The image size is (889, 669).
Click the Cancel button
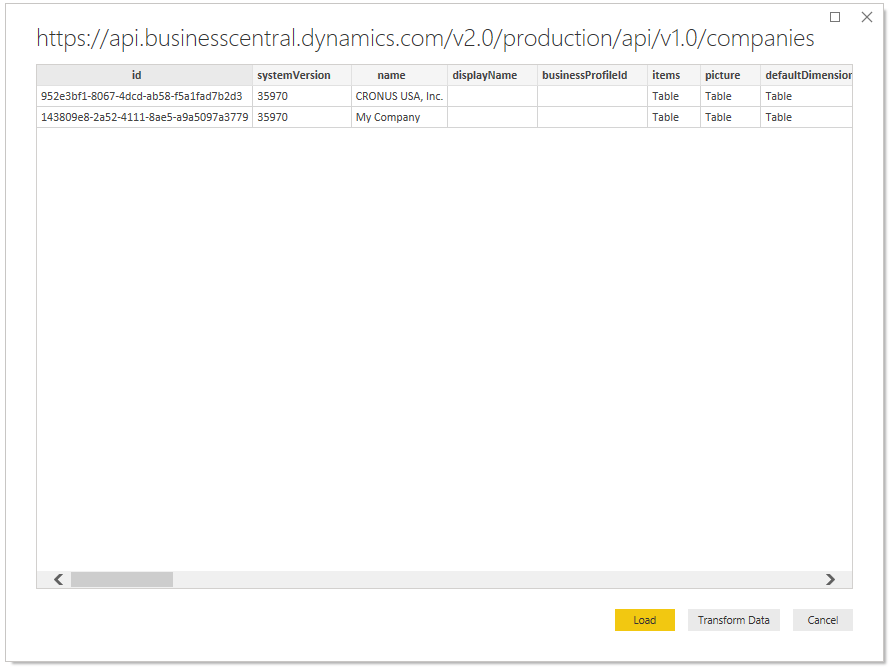point(822,620)
